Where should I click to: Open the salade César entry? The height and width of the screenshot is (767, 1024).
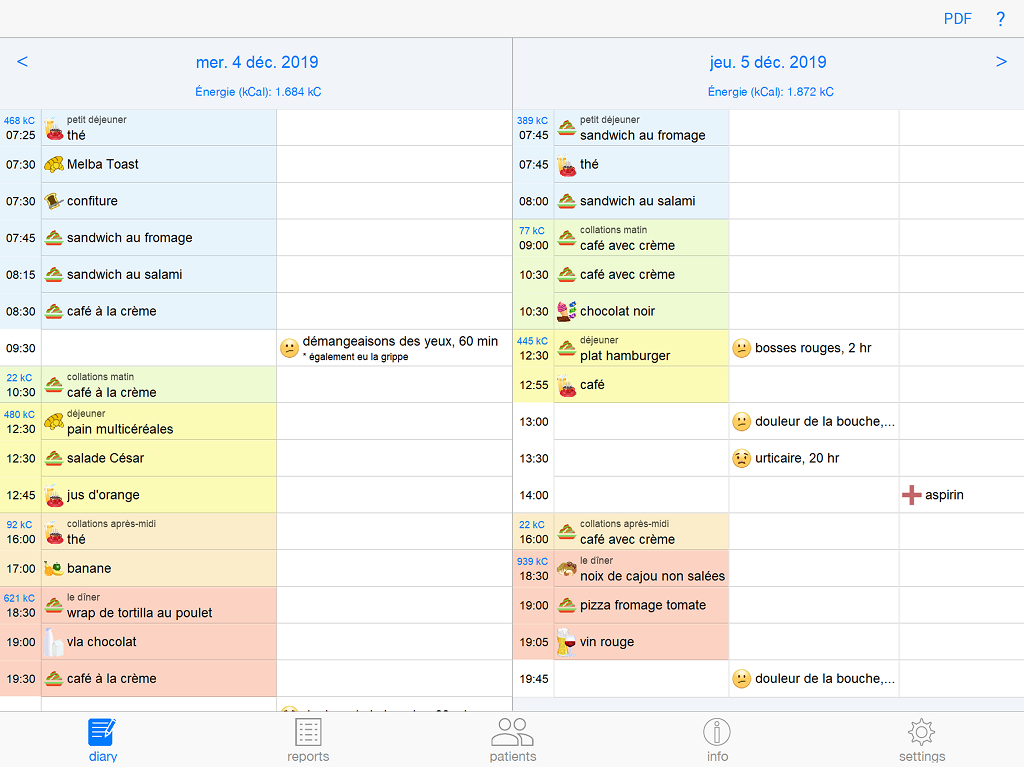[159, 459]
